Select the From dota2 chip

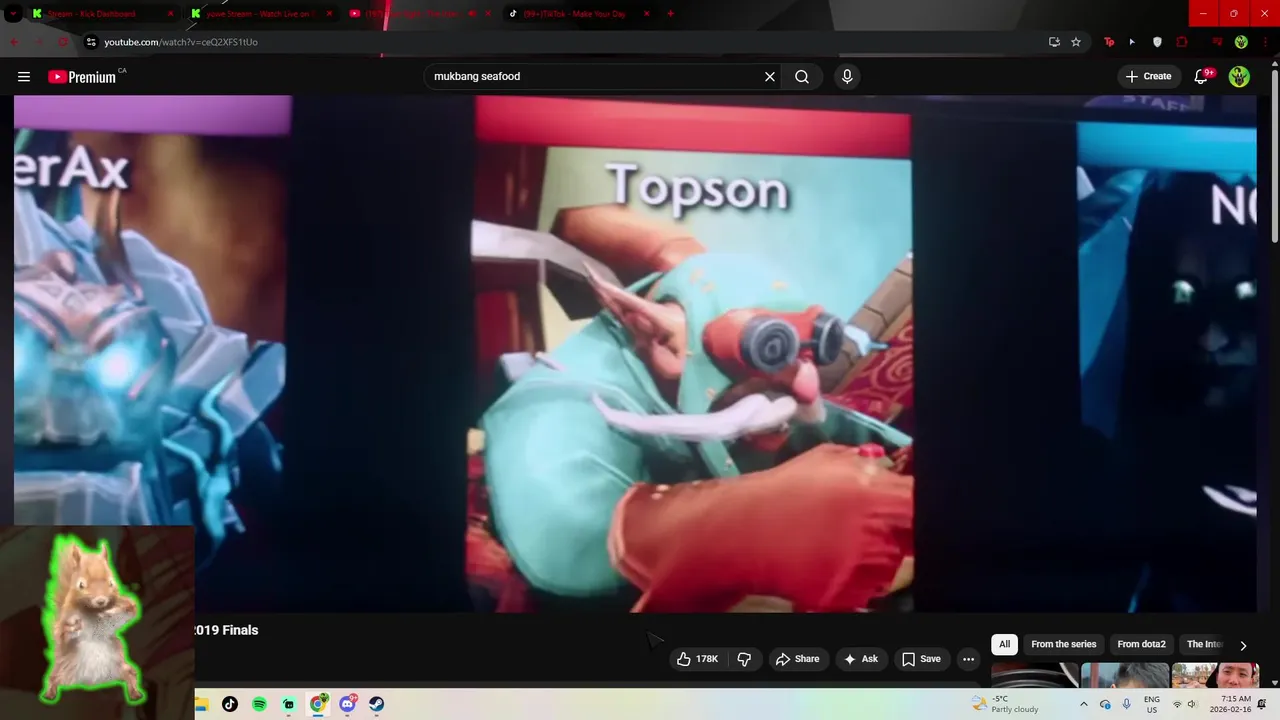pyautogui.click(x=1141, y=645)
